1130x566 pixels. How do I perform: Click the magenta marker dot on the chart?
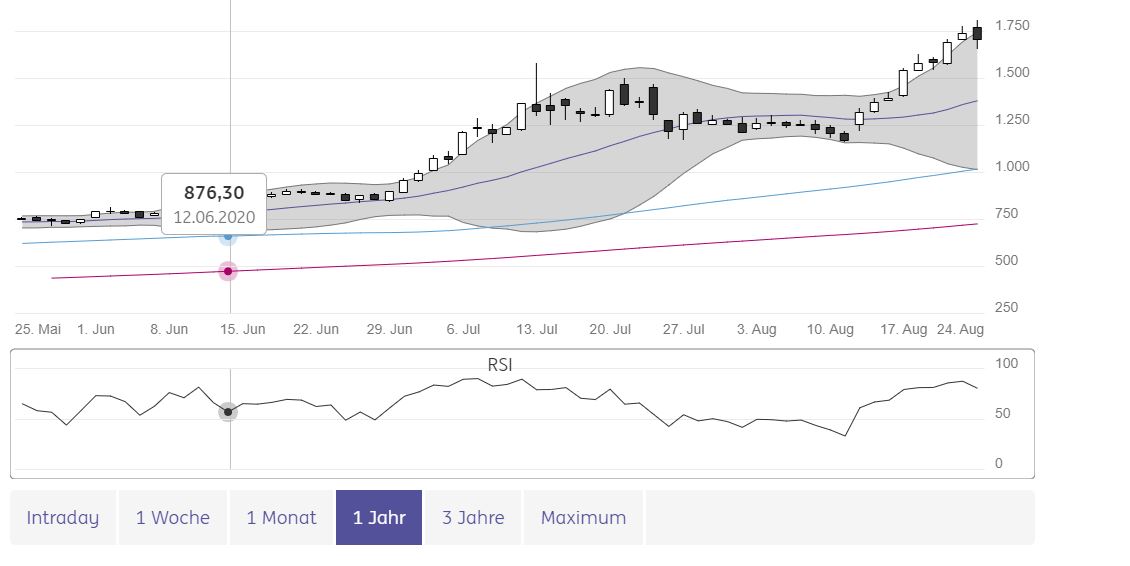[x=228, y=271]
